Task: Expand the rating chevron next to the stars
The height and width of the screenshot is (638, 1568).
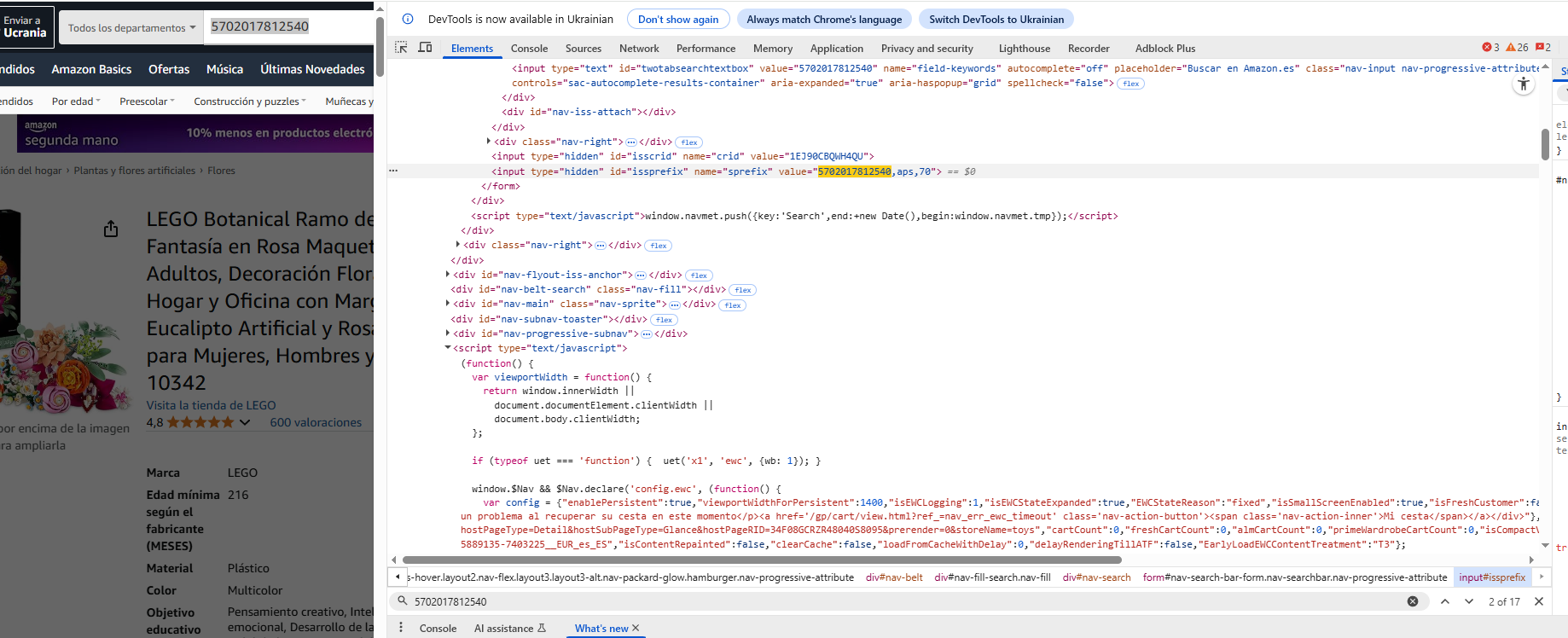Action: [x=245, y=422]
